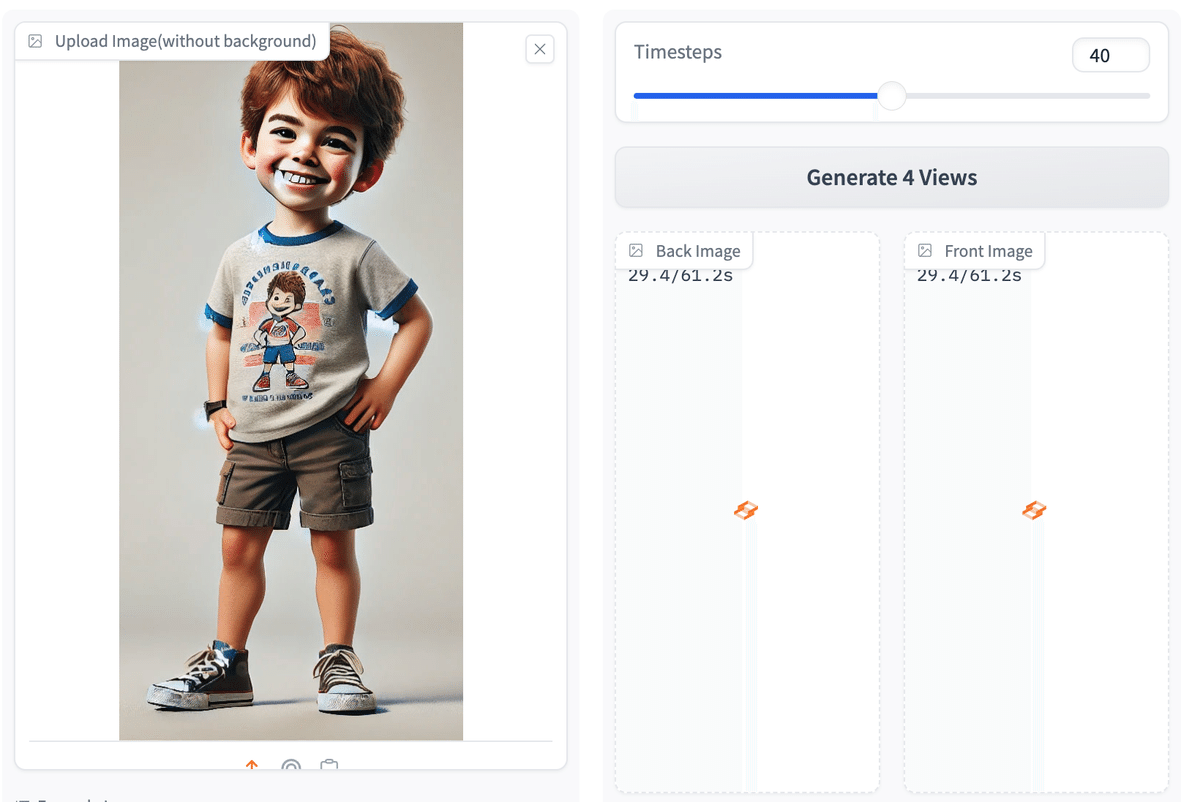Click the Back Image label text
Image resolution: width=1200 pixels, height=802 pixels.
tap(698, 250)
